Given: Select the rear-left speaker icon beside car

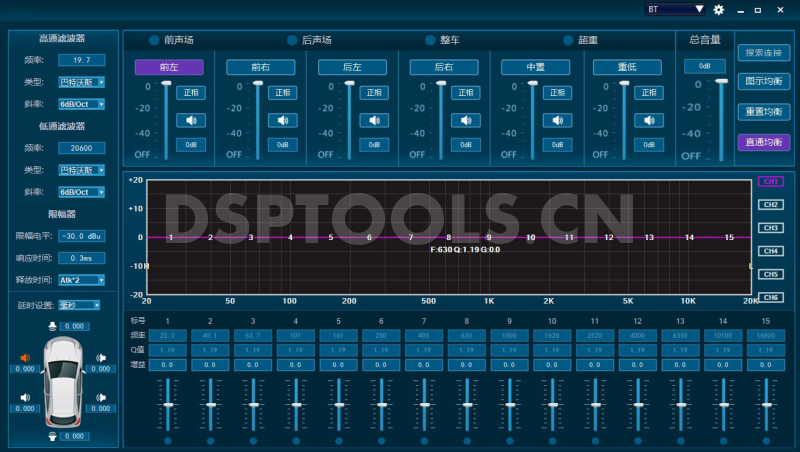Looking at the screenshot, I should point(25,397).
